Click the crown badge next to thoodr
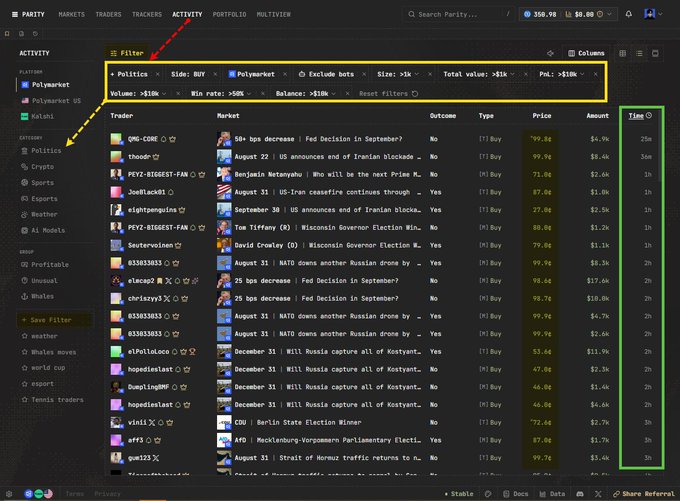This screenshot has height=501, width=680. pyautogui.click(x=156, y=157)
